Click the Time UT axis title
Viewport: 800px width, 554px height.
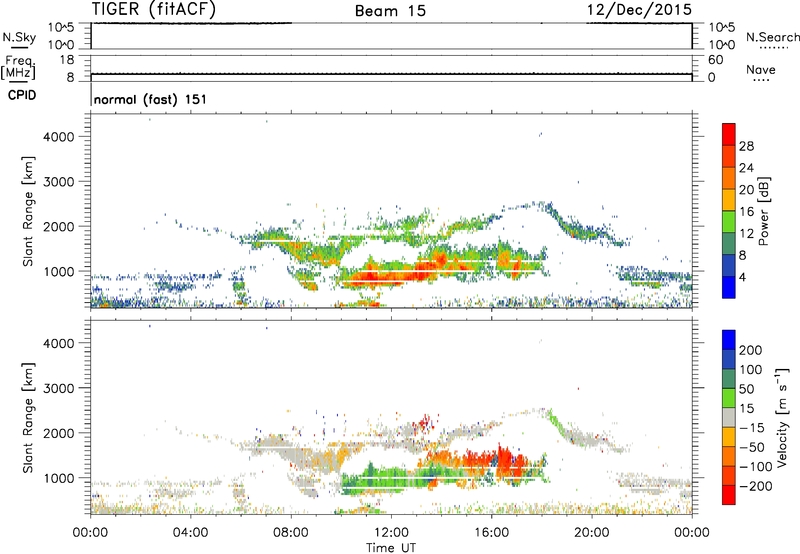pos(391,548)
